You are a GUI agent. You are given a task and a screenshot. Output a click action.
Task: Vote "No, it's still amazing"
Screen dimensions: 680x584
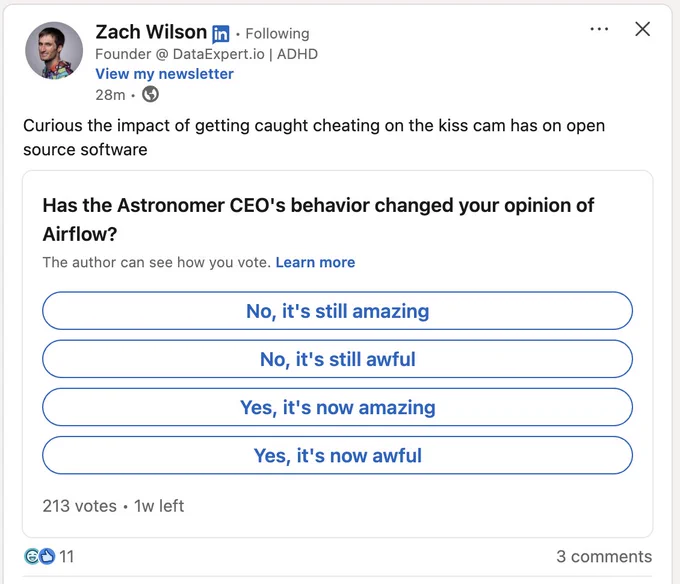[x=337, y=310]
